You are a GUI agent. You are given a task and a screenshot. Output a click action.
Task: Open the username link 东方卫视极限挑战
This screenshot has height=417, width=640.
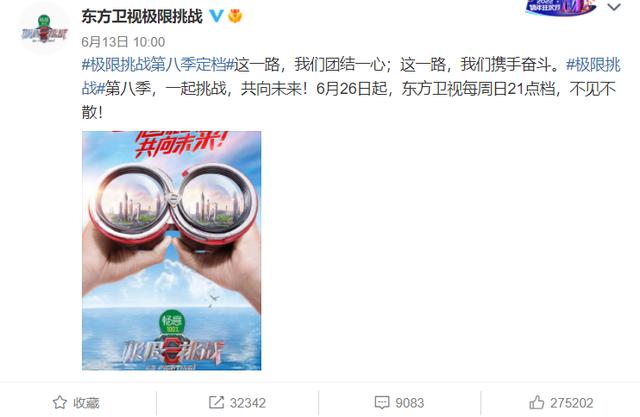point(142,16)
